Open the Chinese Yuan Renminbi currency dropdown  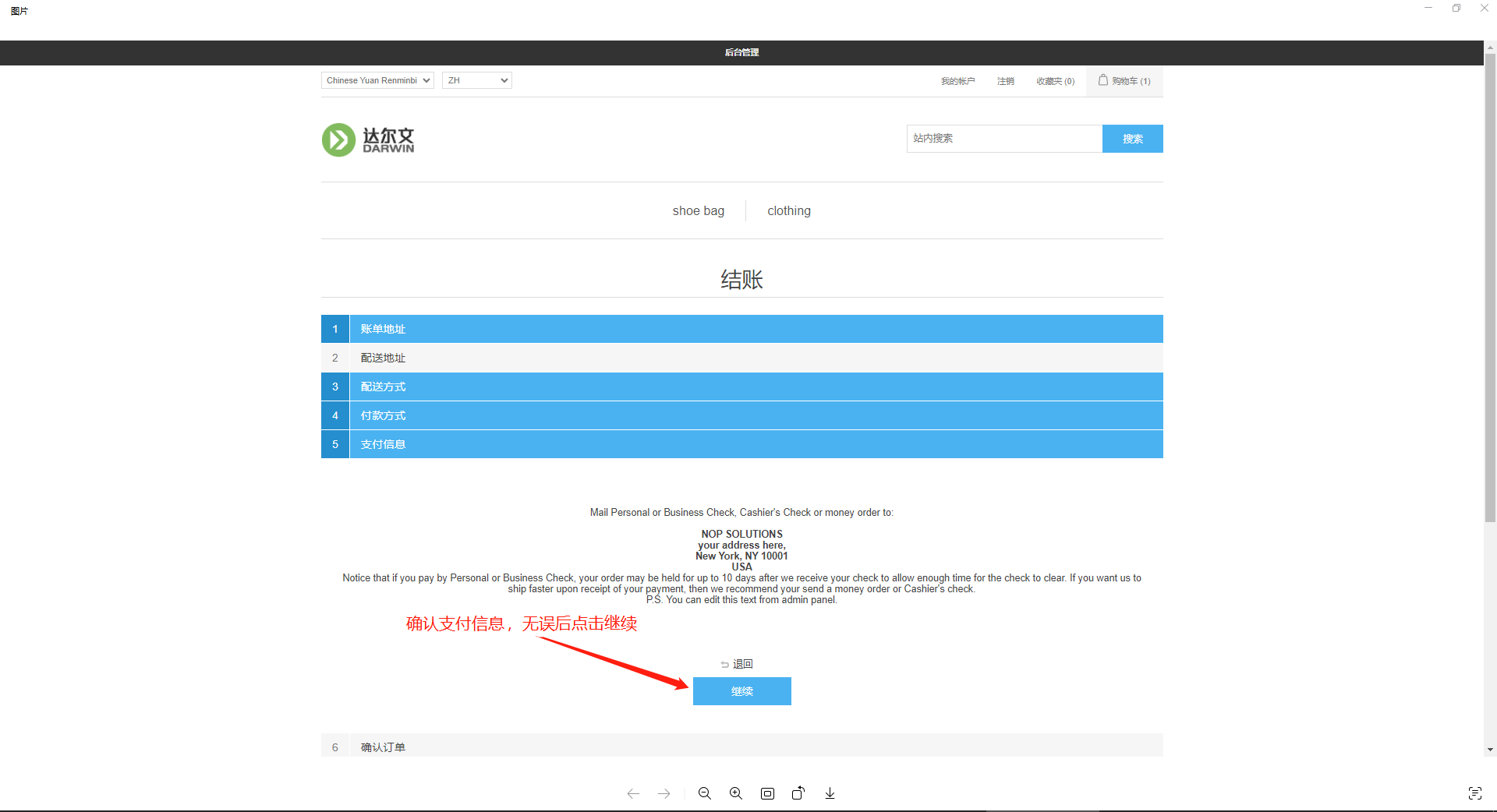tap(377, 80)
